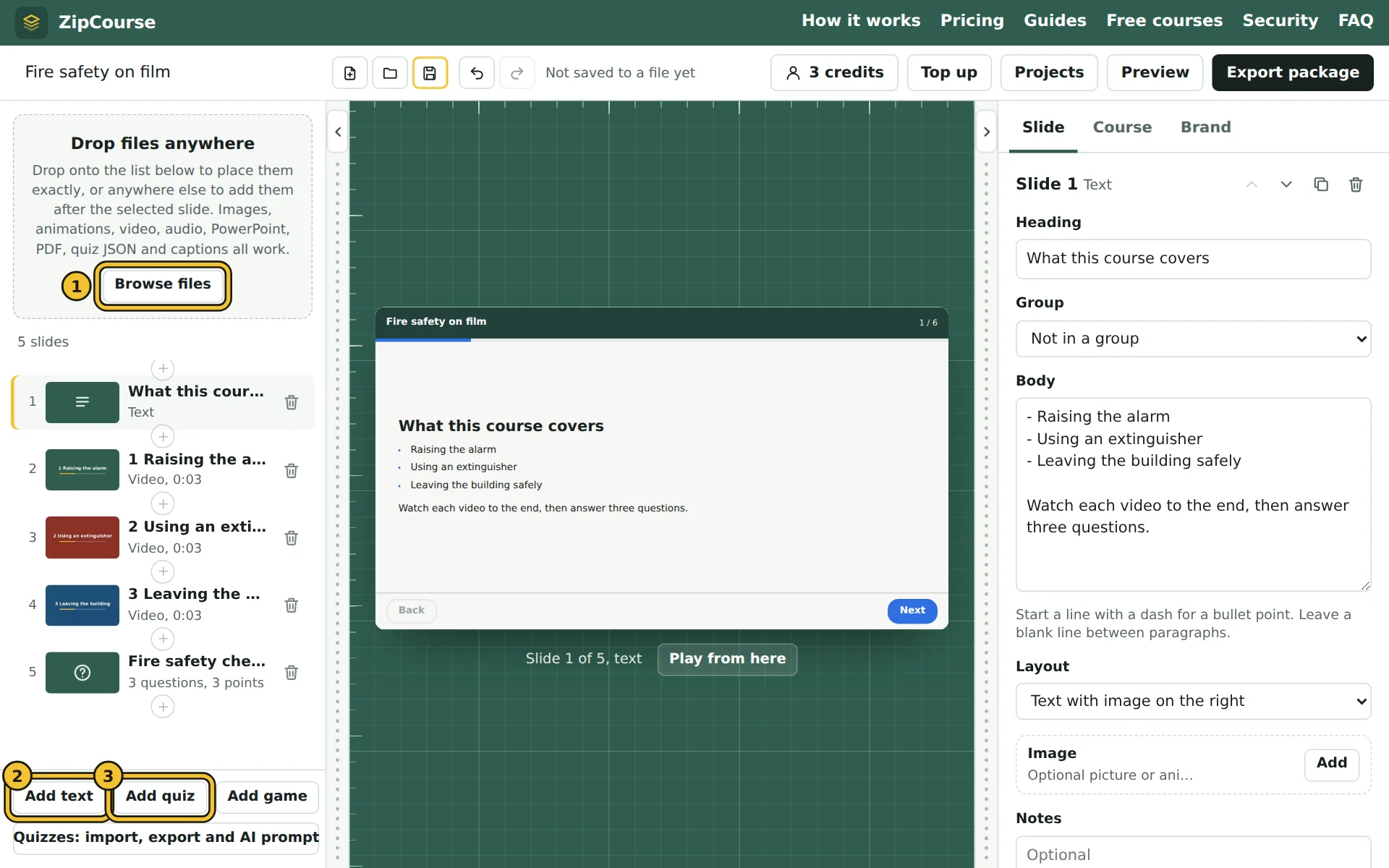Click the ZipCourse logo icon
This screenshot has width=1389, height=868.
pos(31,22)
